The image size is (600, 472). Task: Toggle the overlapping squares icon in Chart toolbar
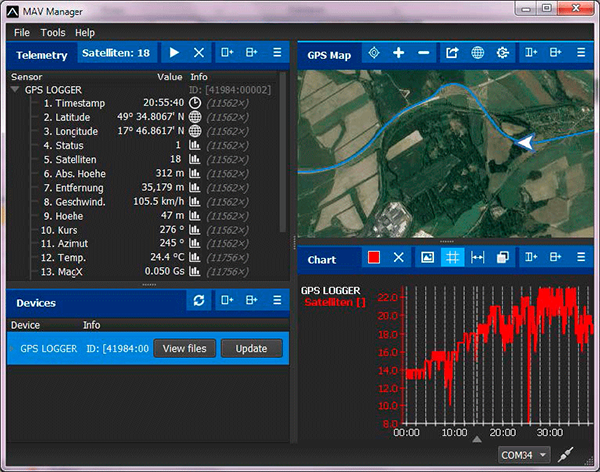point(503,258)
